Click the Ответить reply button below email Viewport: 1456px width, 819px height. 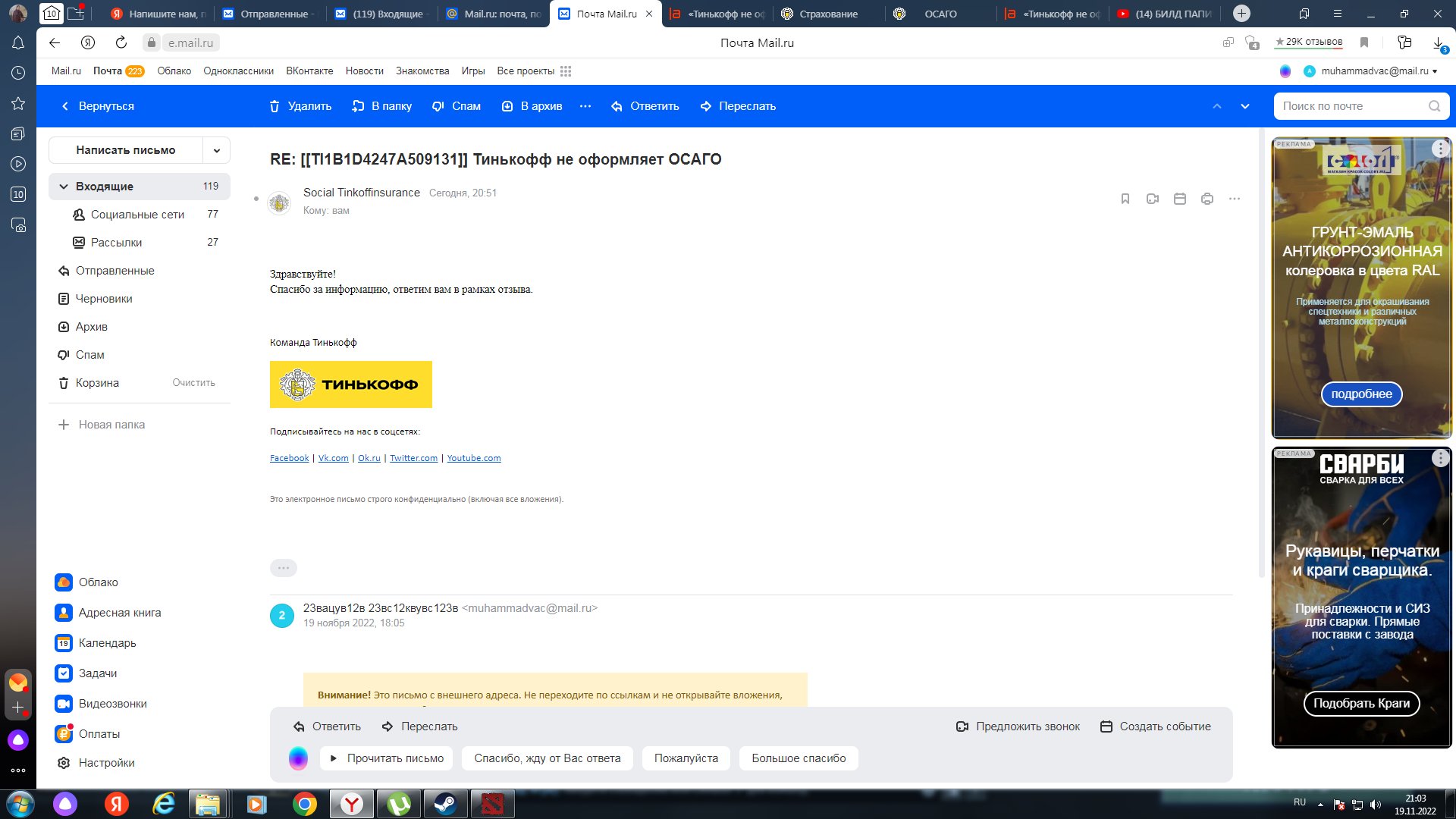[327, 725]
